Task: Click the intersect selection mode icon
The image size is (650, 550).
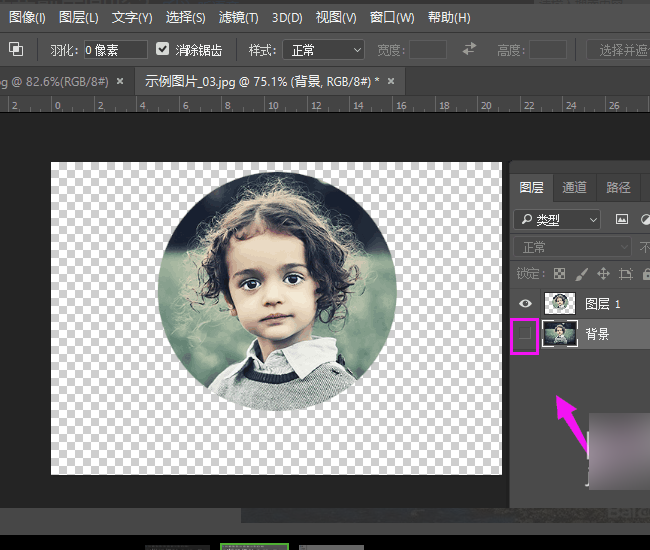Action: (x=17, y=49)
